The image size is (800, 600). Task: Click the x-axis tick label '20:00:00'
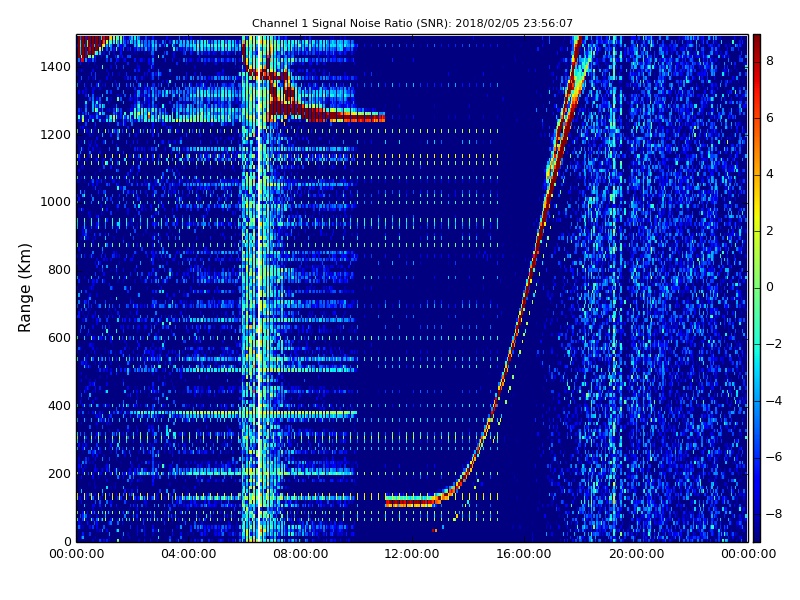coord(636,554)
